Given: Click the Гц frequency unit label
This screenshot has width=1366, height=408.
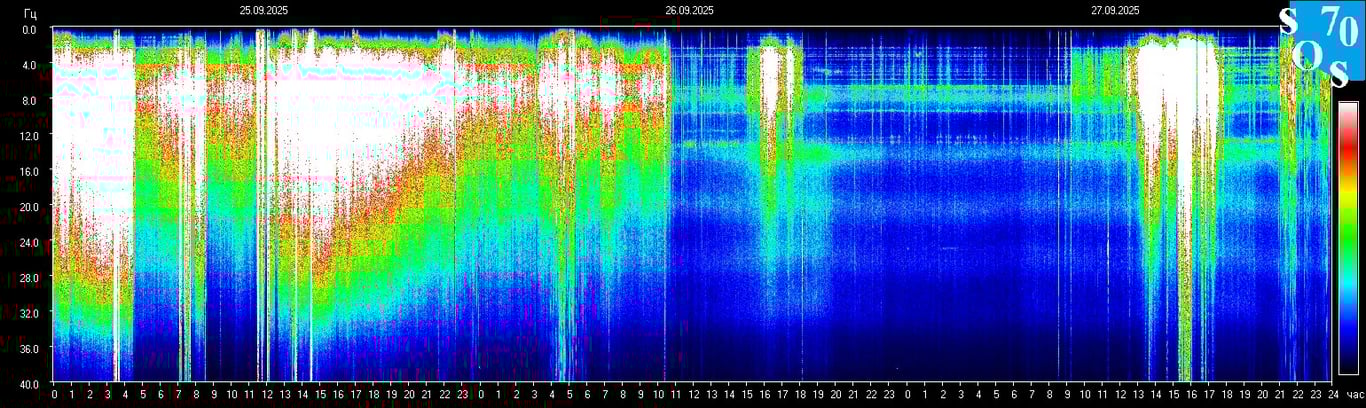Looking at the screenshot, I should point(30,11).
